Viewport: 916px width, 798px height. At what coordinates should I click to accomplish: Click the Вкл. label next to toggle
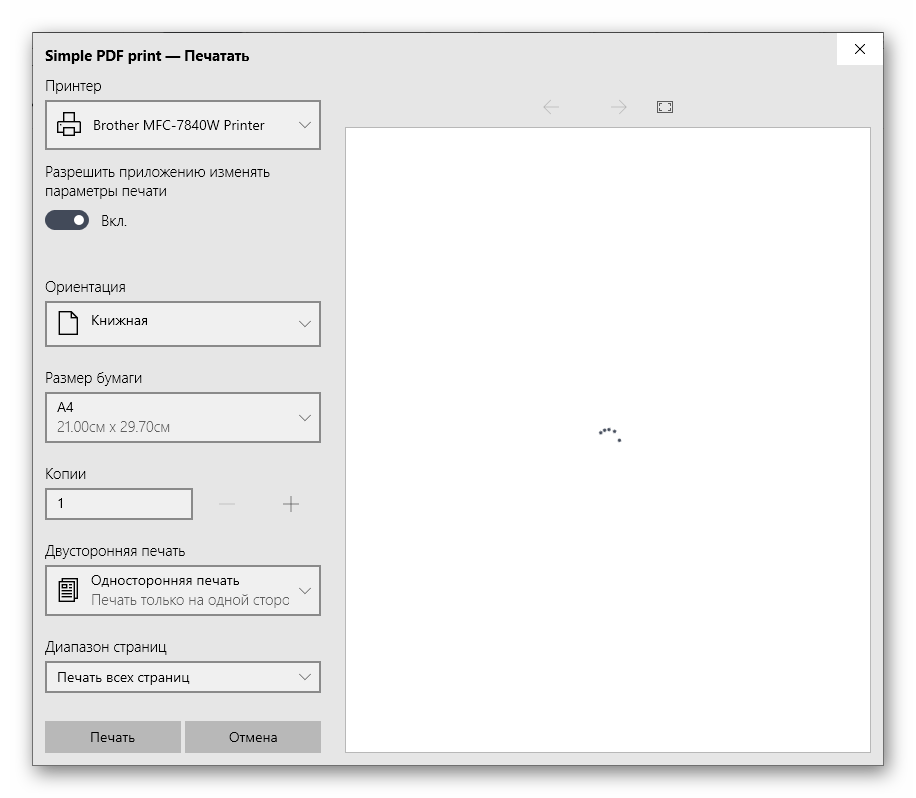[x=114, y=221]
